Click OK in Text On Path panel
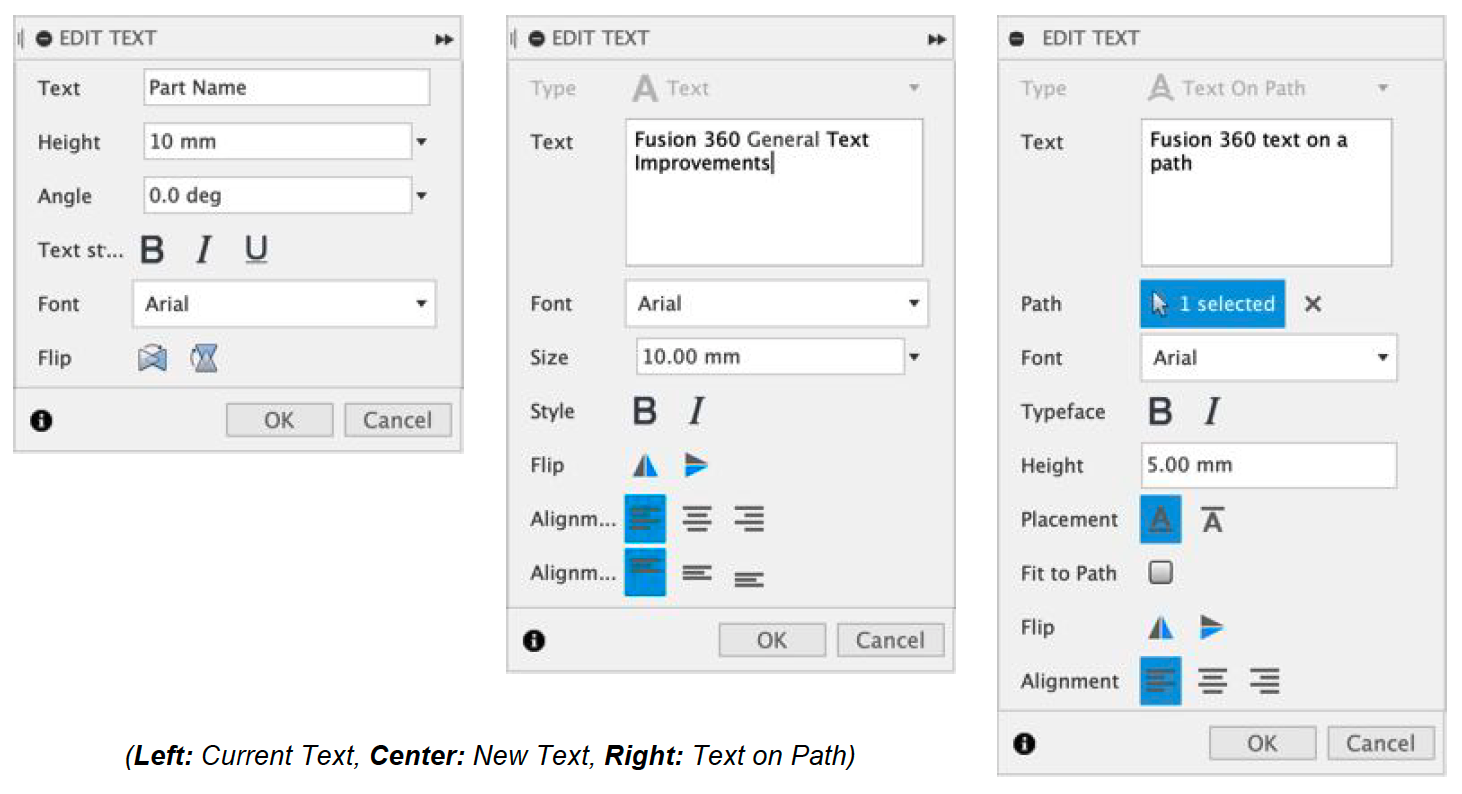 [x=1262, y=743]
